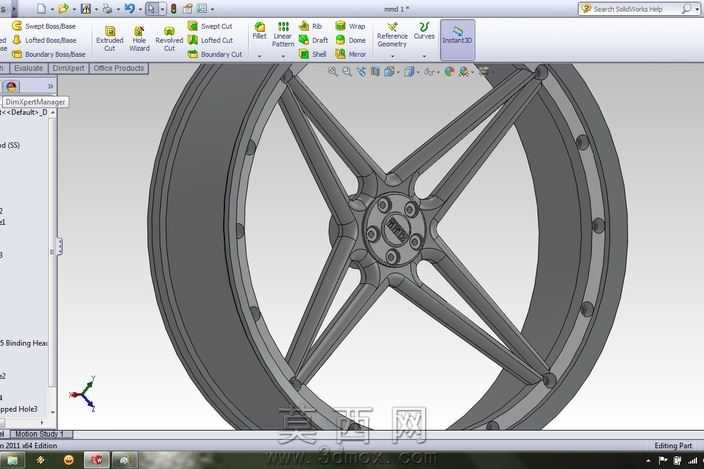Expand the Curves dropdown arrow
The height and width of the screenshot is (469, 704).
coord(424,56)
